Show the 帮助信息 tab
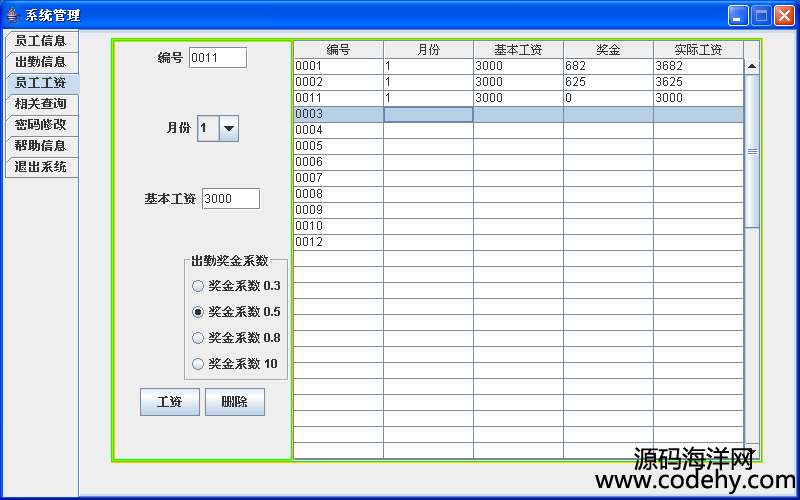The width and height of the screenshot is (800, 500). click(41, 146)
